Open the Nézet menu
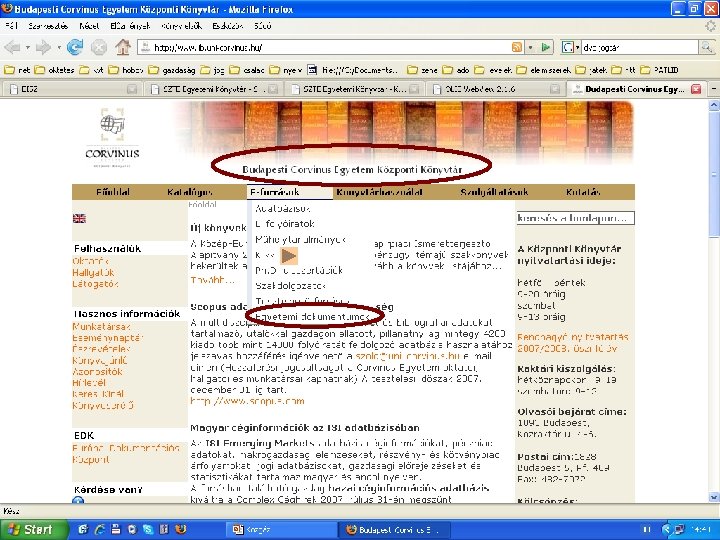This screenshot has height=540, width=720. coord(89,26)
